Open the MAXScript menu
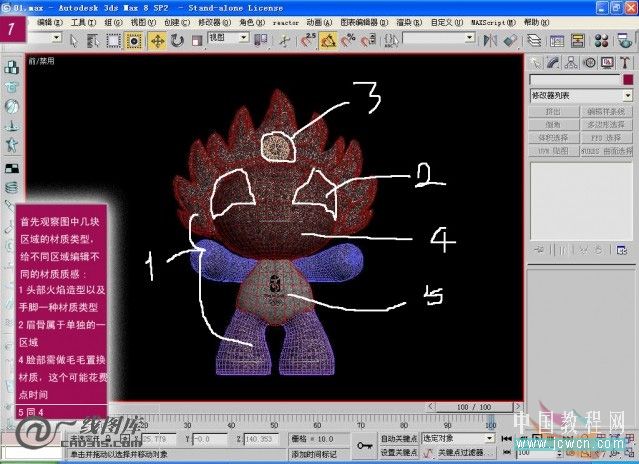This screenshot has width=639, height=464. click(493, 22)
